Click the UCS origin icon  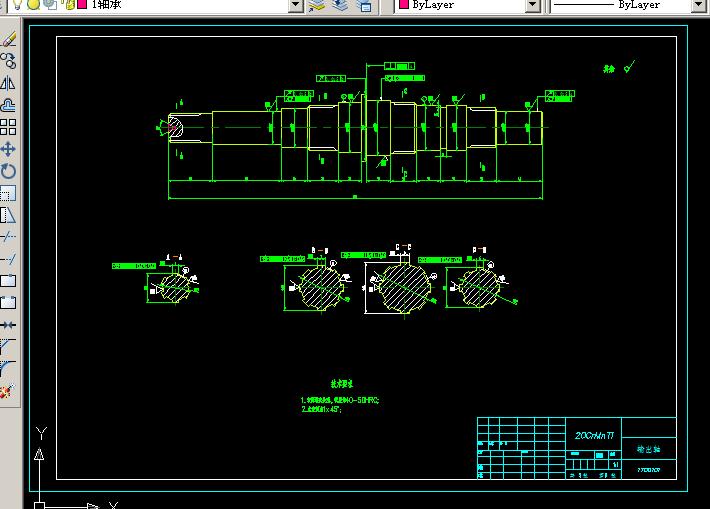click(x=39, y=505)
